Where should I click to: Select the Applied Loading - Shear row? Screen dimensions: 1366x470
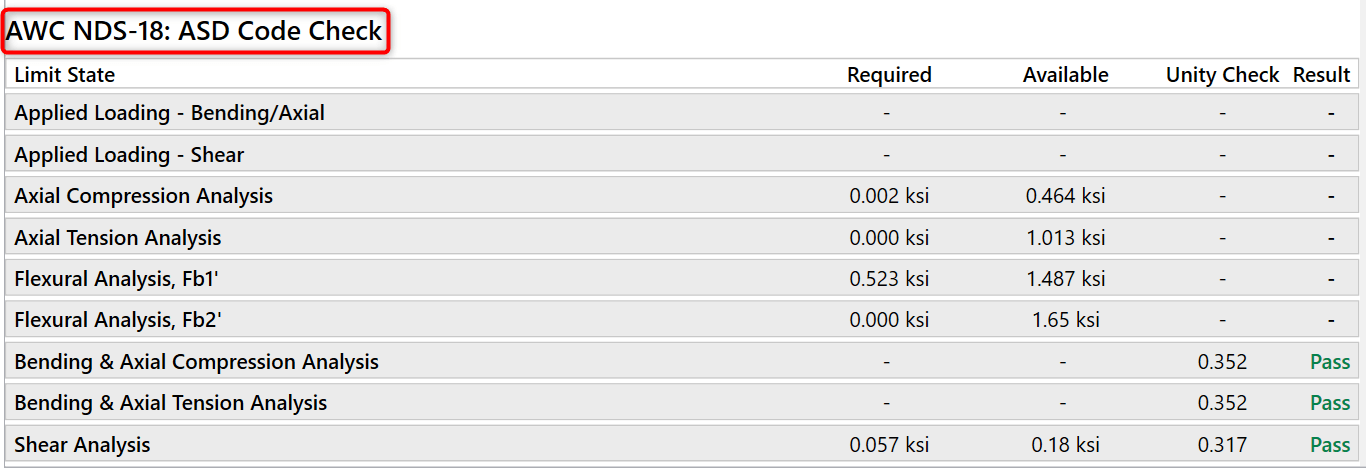129,155
